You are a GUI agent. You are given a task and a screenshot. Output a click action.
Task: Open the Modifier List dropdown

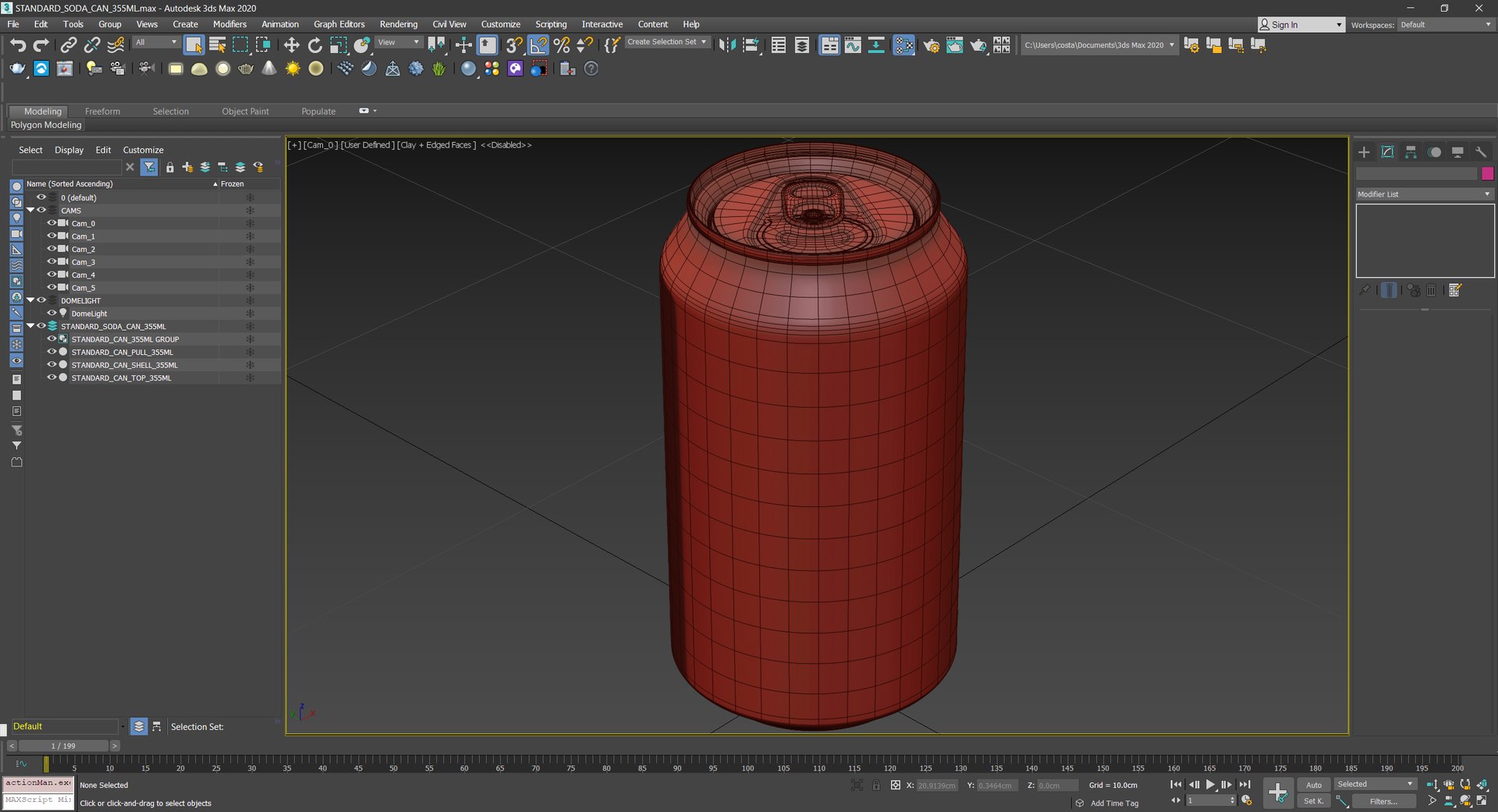click(1424, 194)
